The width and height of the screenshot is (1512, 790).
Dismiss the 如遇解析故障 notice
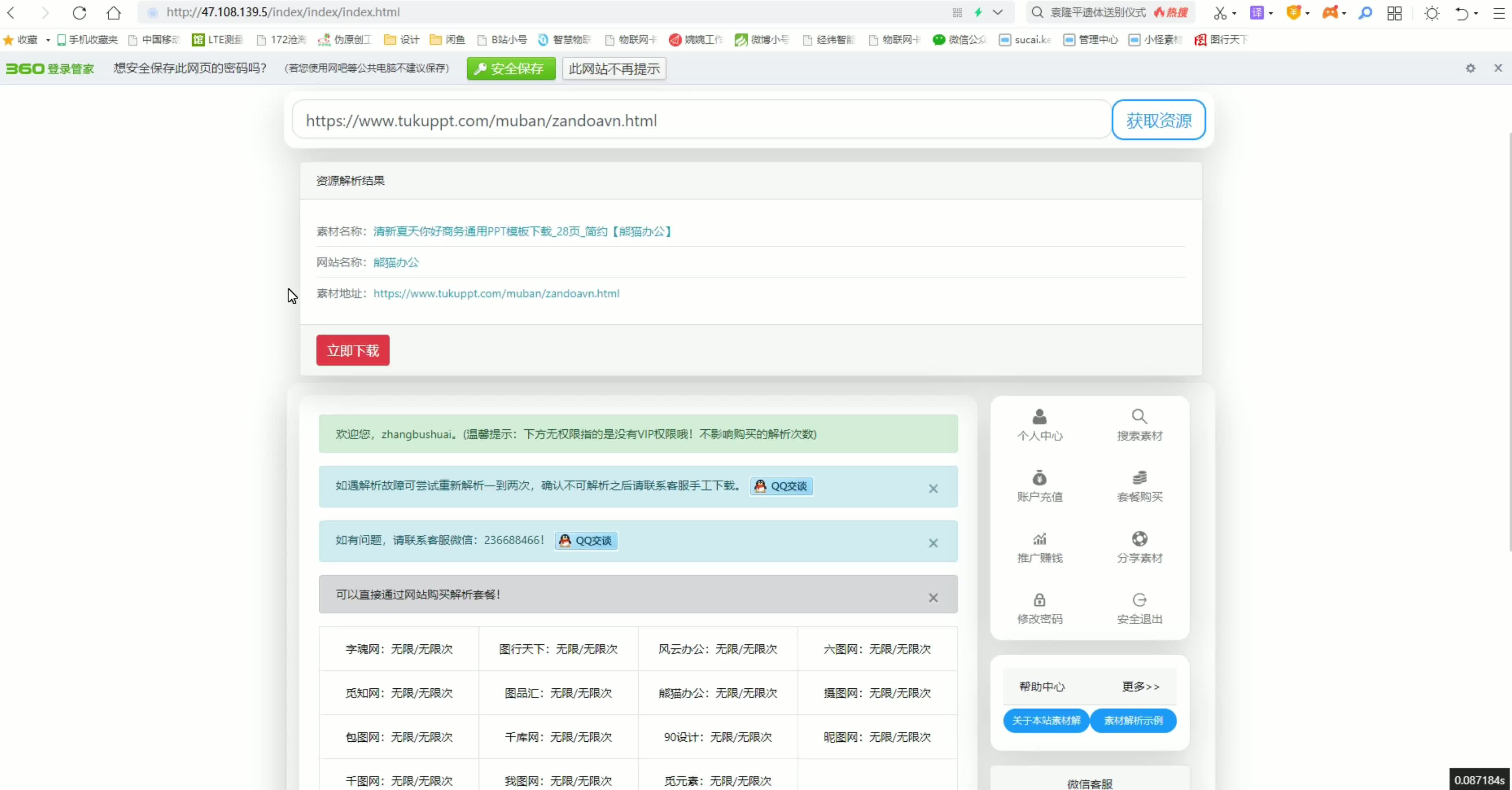pos(933,489)
